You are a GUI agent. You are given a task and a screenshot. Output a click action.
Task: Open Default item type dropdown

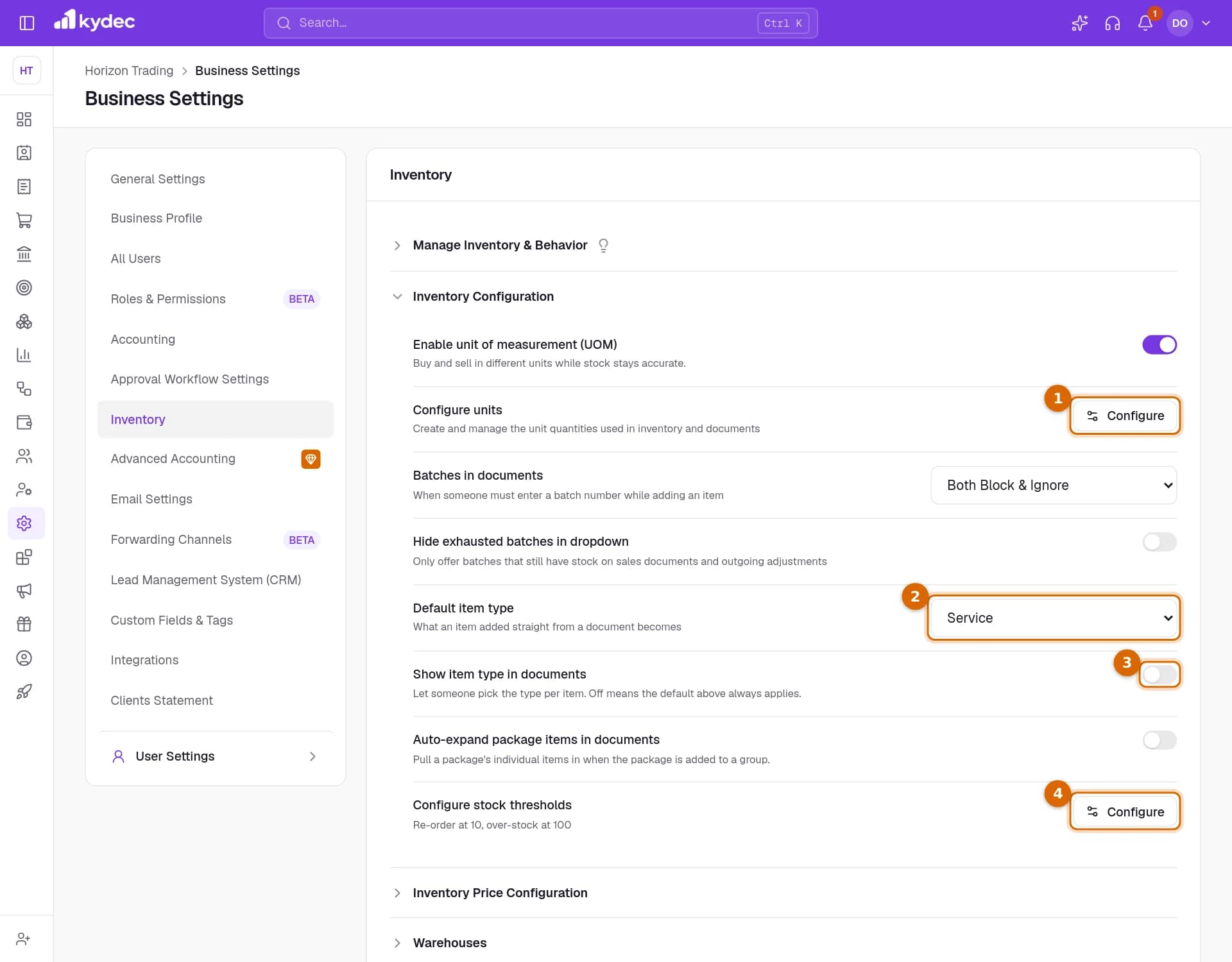click(1054, 618)
